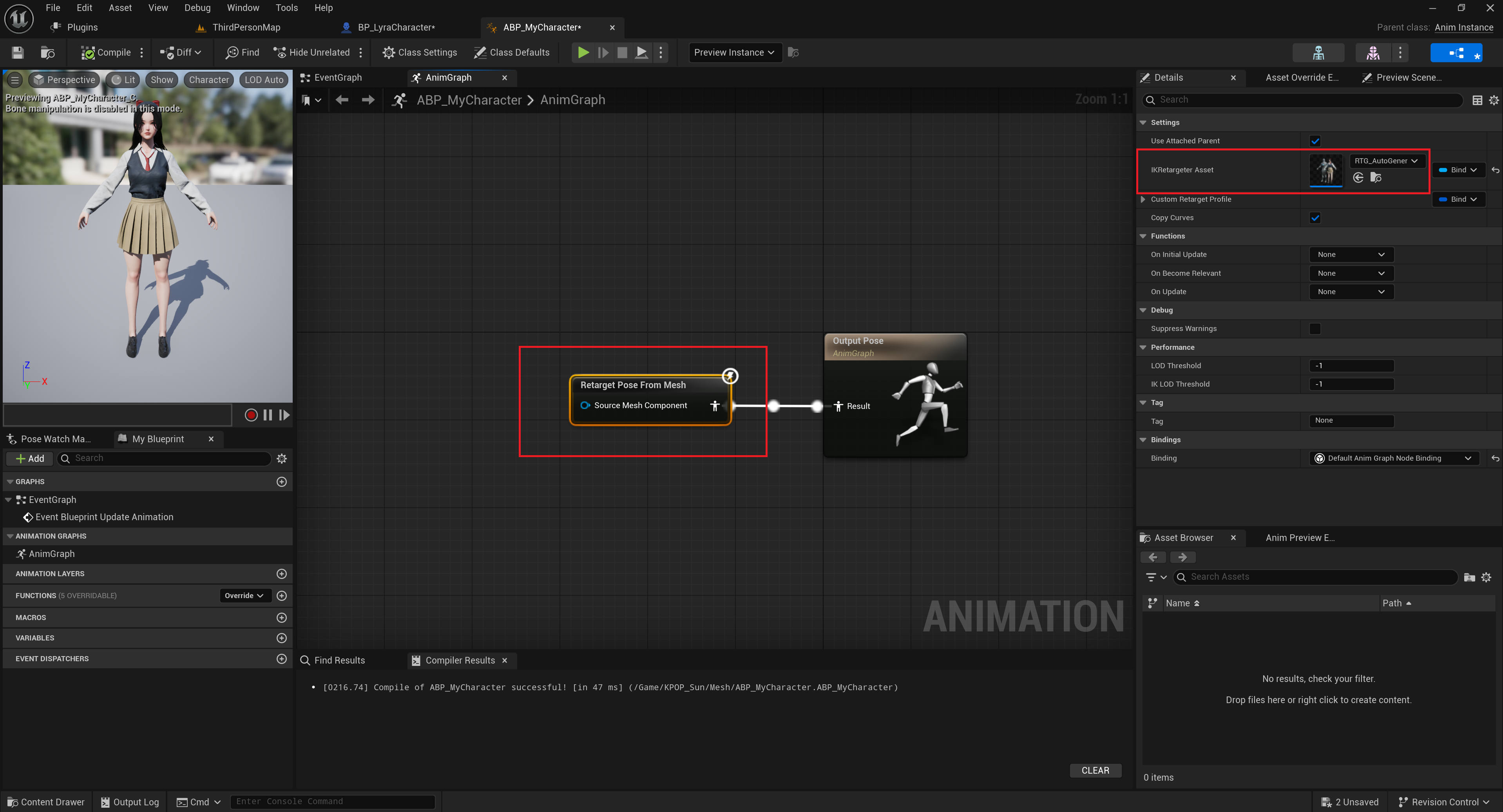Click the record button under viewport
Viewport: 1503px width, 812px height.
[251, 415]
